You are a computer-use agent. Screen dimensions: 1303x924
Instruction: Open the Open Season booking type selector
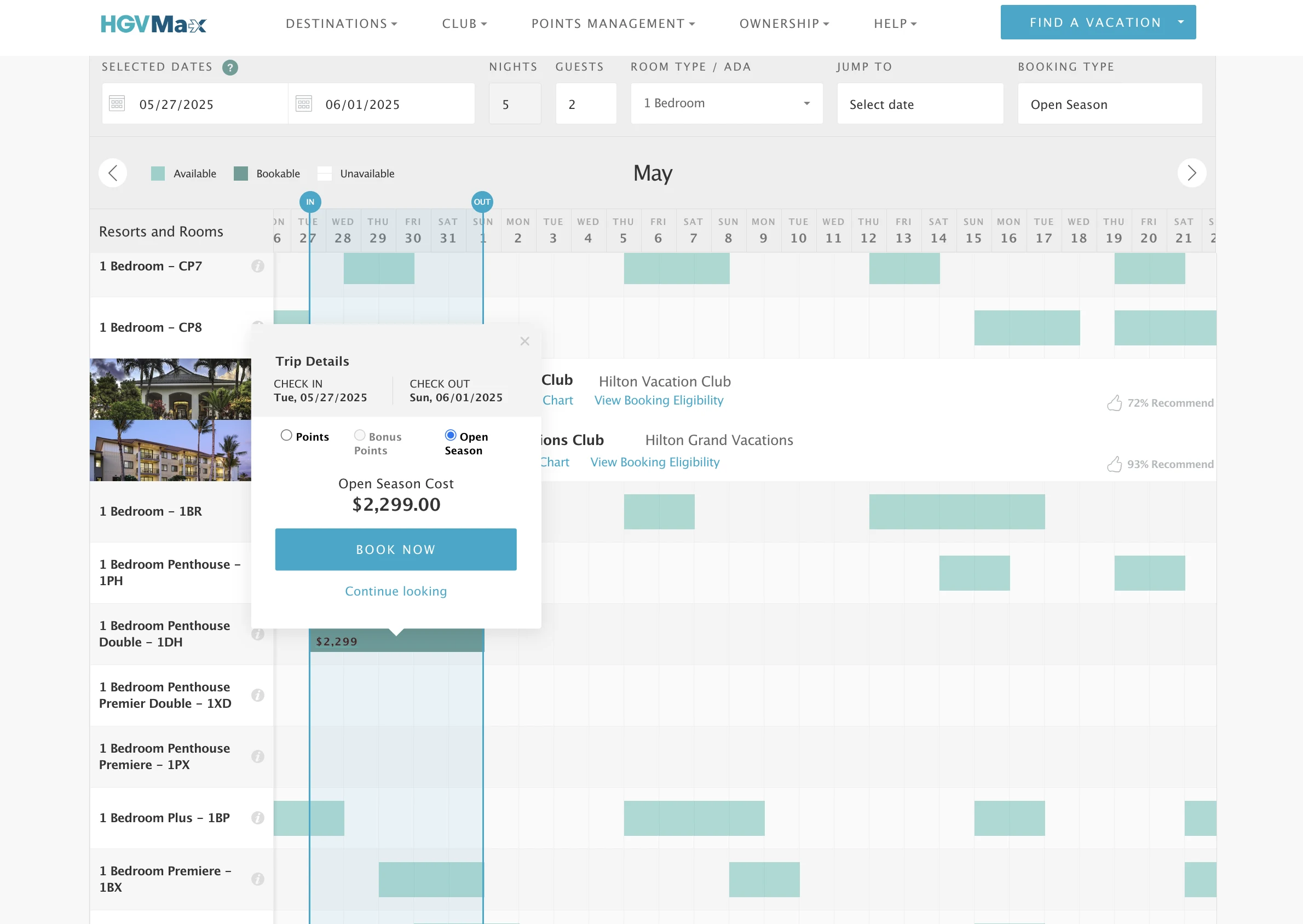click(x=1110, y=103)
